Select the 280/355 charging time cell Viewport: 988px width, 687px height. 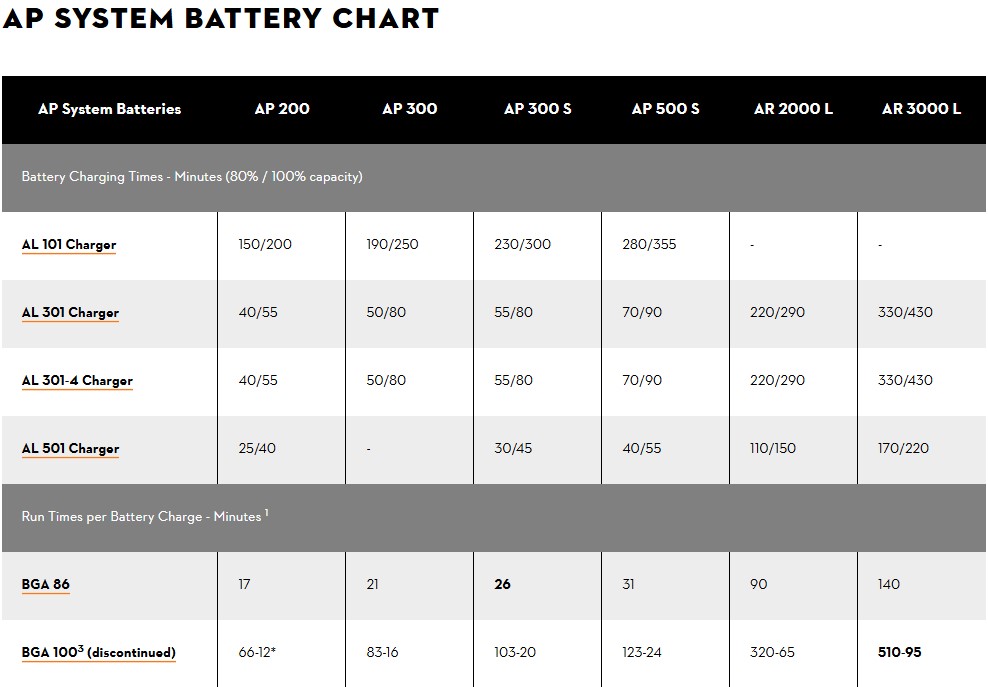coord(649,245)
